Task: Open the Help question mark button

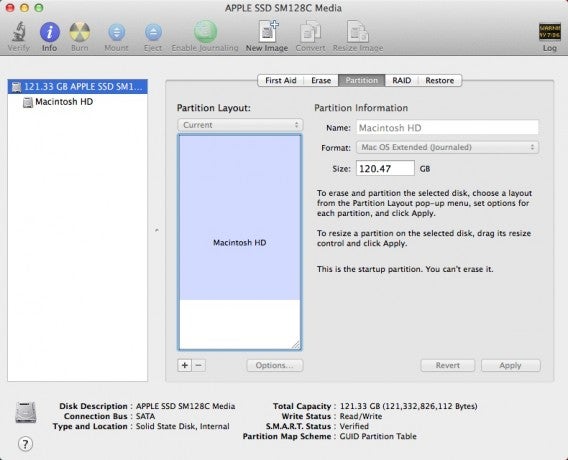Action: click(25, 444)
